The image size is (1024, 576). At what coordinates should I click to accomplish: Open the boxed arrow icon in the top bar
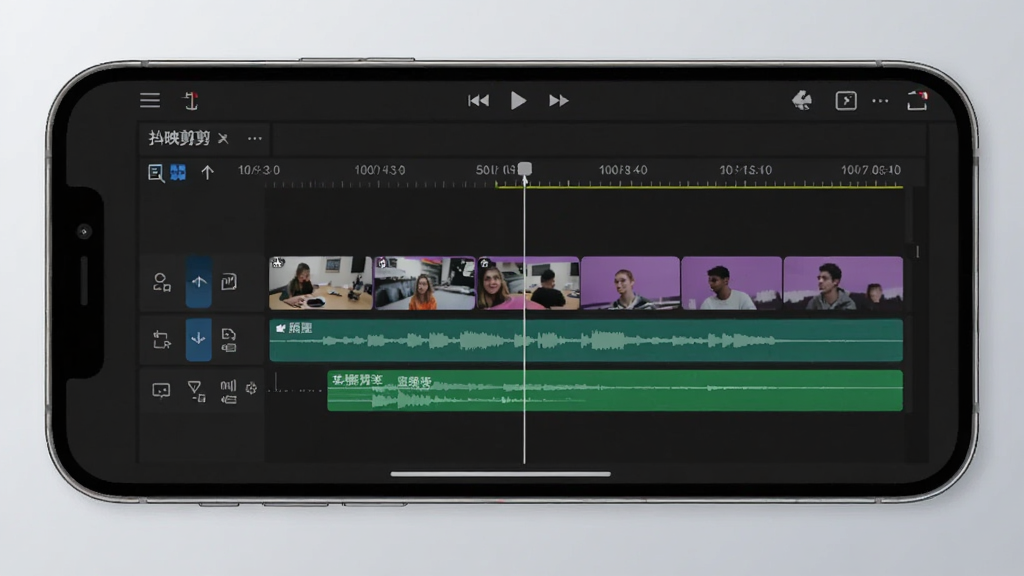tap(846, 101)
